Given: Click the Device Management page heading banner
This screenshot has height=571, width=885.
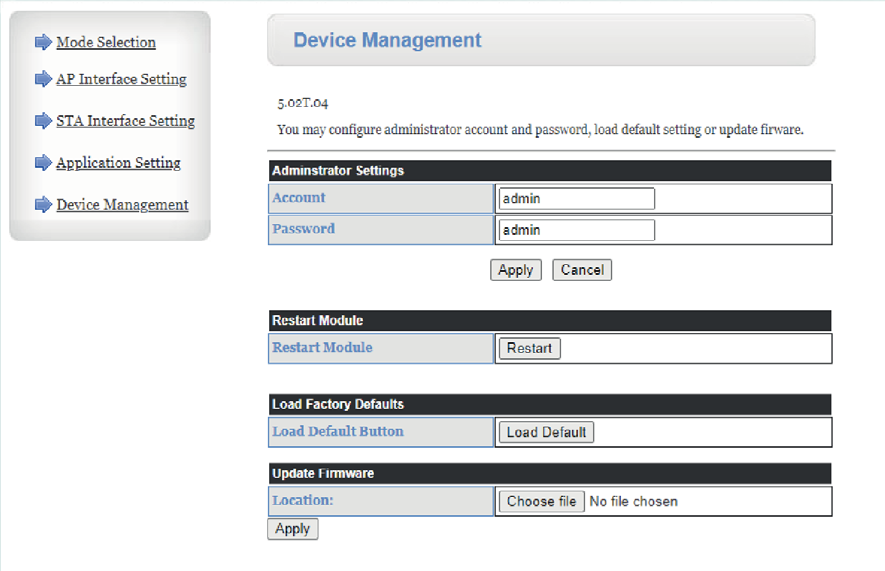Looking at the screenshot, I should 541,41.
